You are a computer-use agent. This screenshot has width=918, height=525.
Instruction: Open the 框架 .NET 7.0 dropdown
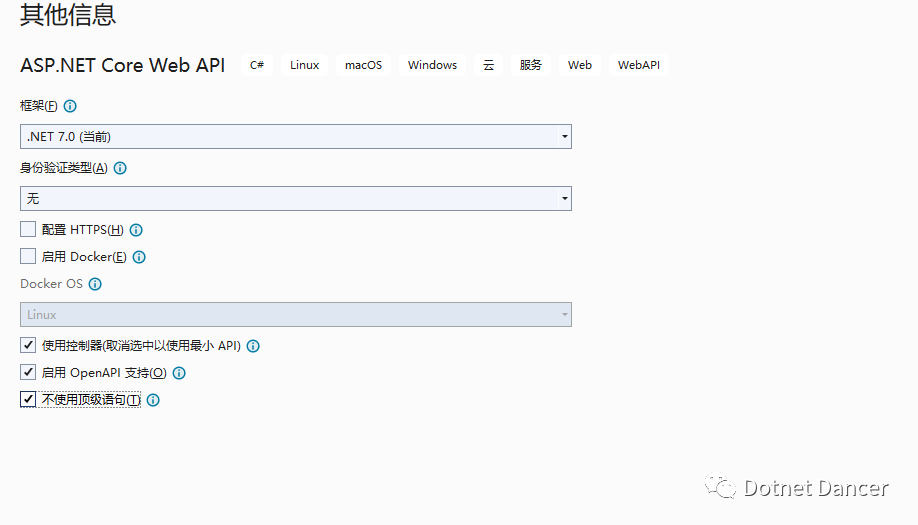tap(296, 136)
